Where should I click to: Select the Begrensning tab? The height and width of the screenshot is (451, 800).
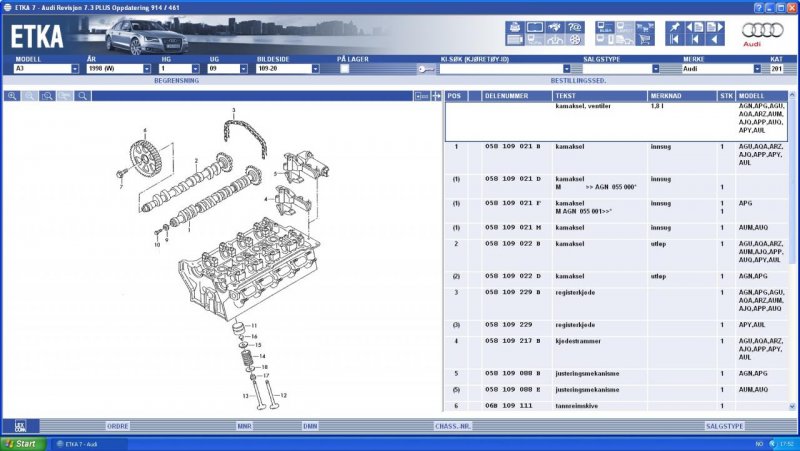click(175, 80)
